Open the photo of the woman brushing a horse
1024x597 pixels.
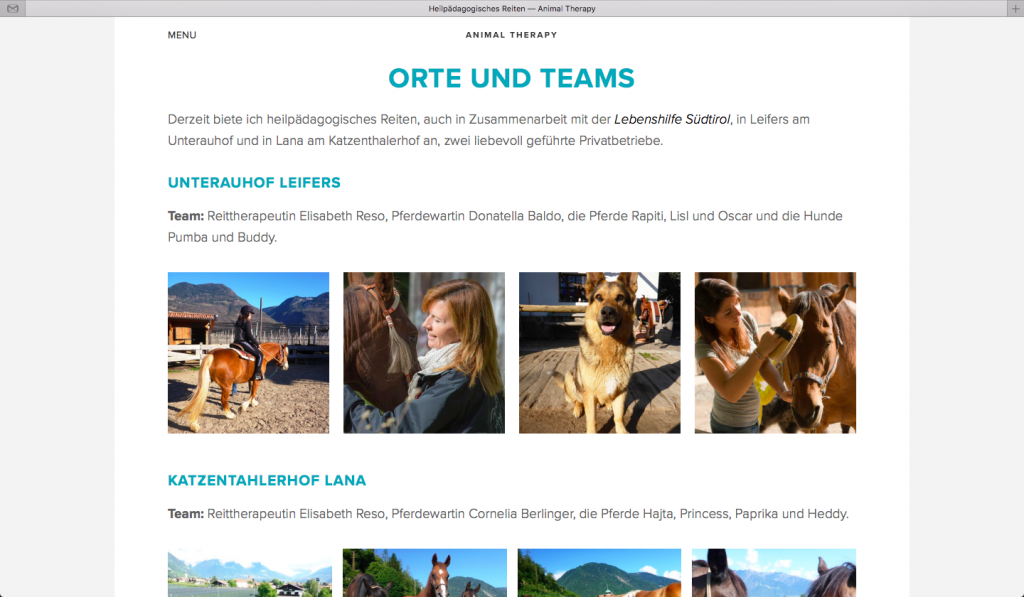775,353
